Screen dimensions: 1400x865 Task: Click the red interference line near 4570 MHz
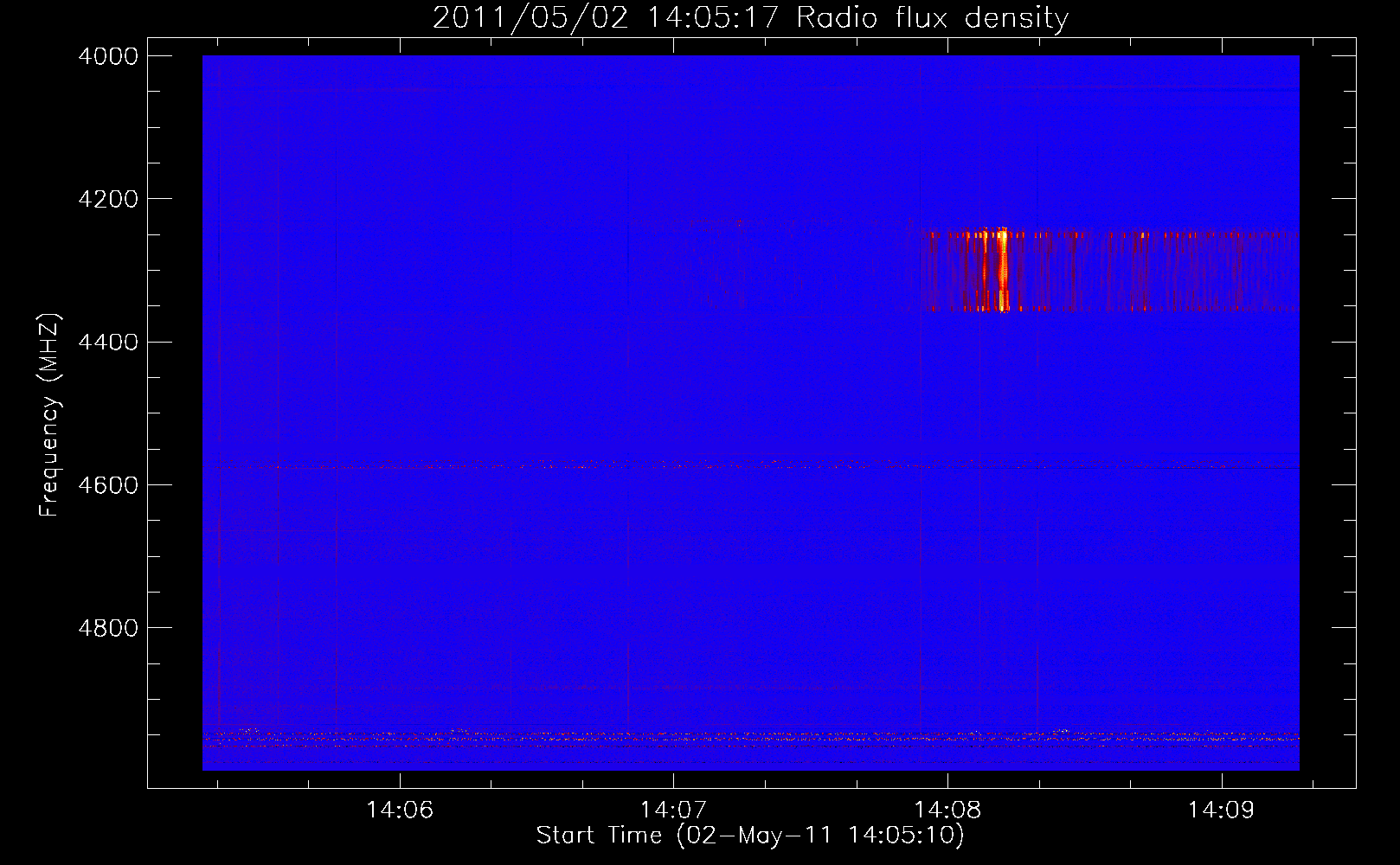(751, 465)
